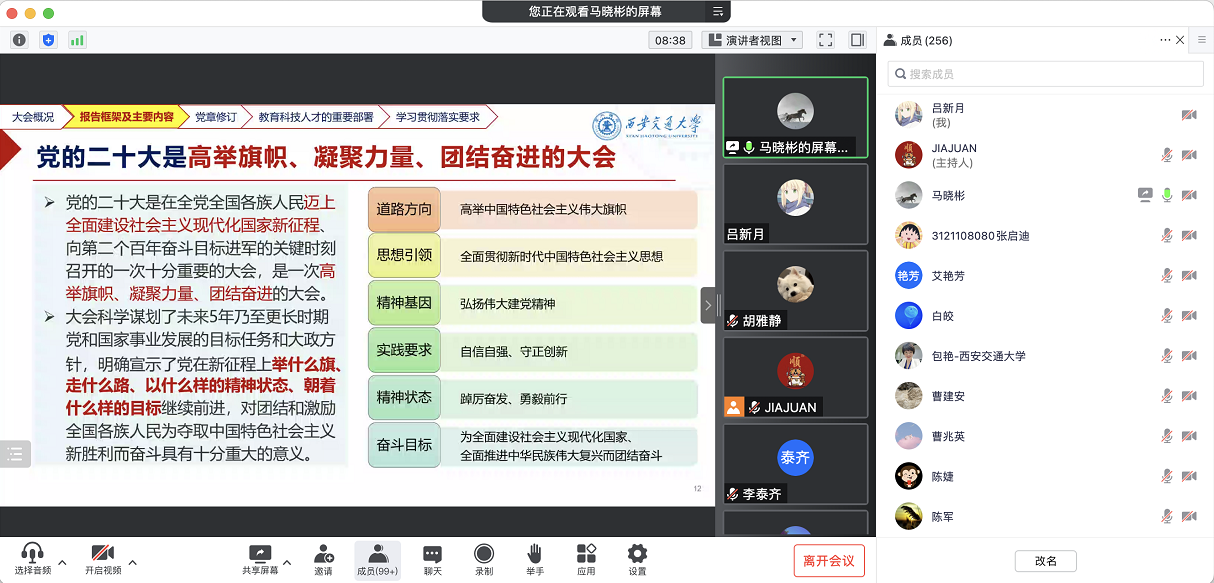Image resolution: width=1214 pixels, height=583 pixels.
Task: Open the 聊天 chat panel
Action: tap(432, 559)
